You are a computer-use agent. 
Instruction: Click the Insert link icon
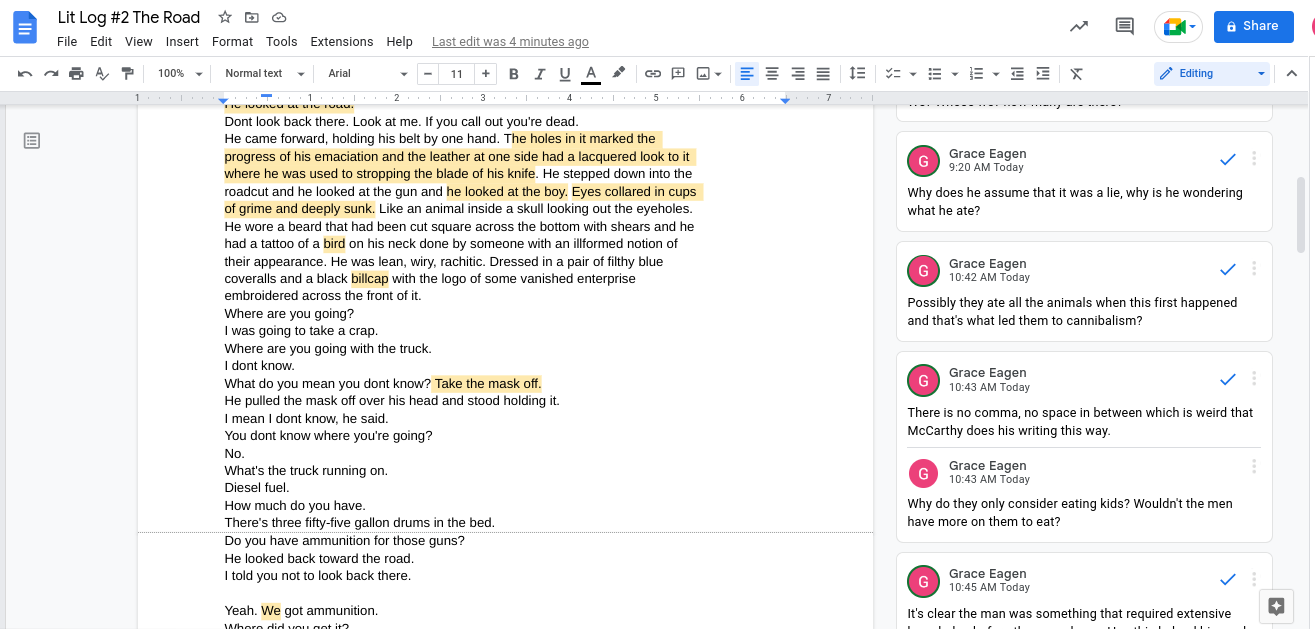(652, 74)
